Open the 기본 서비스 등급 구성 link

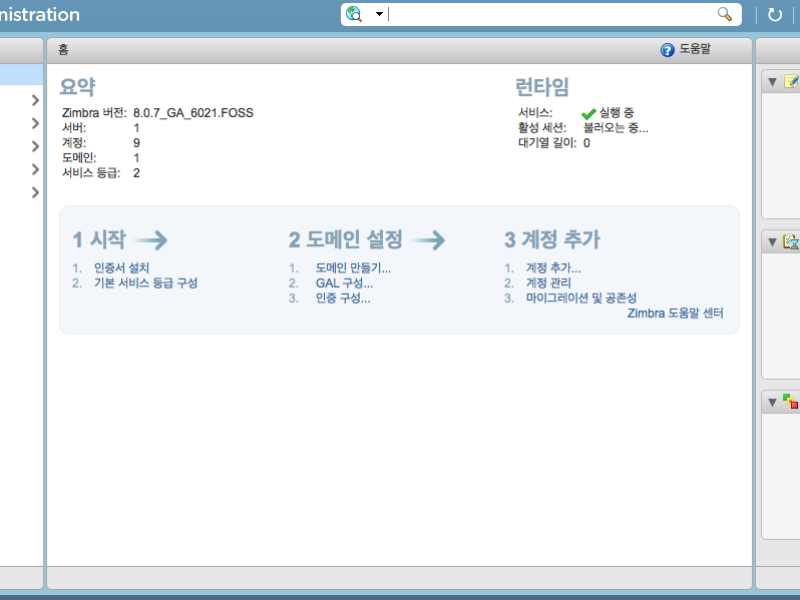[x=145, y=283]
